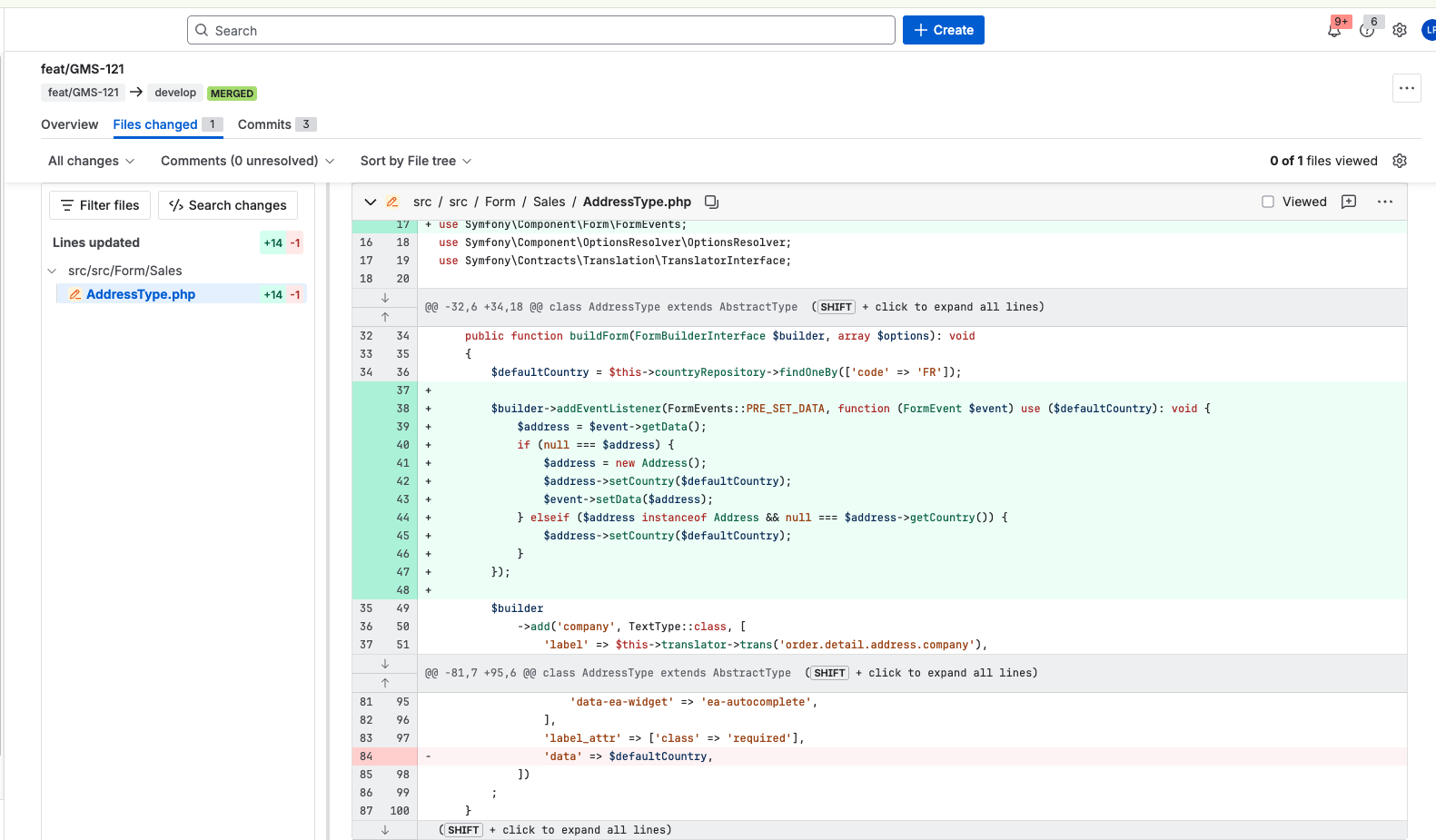Open pull request more actions menu
1436x840 pixels.
1406,88
